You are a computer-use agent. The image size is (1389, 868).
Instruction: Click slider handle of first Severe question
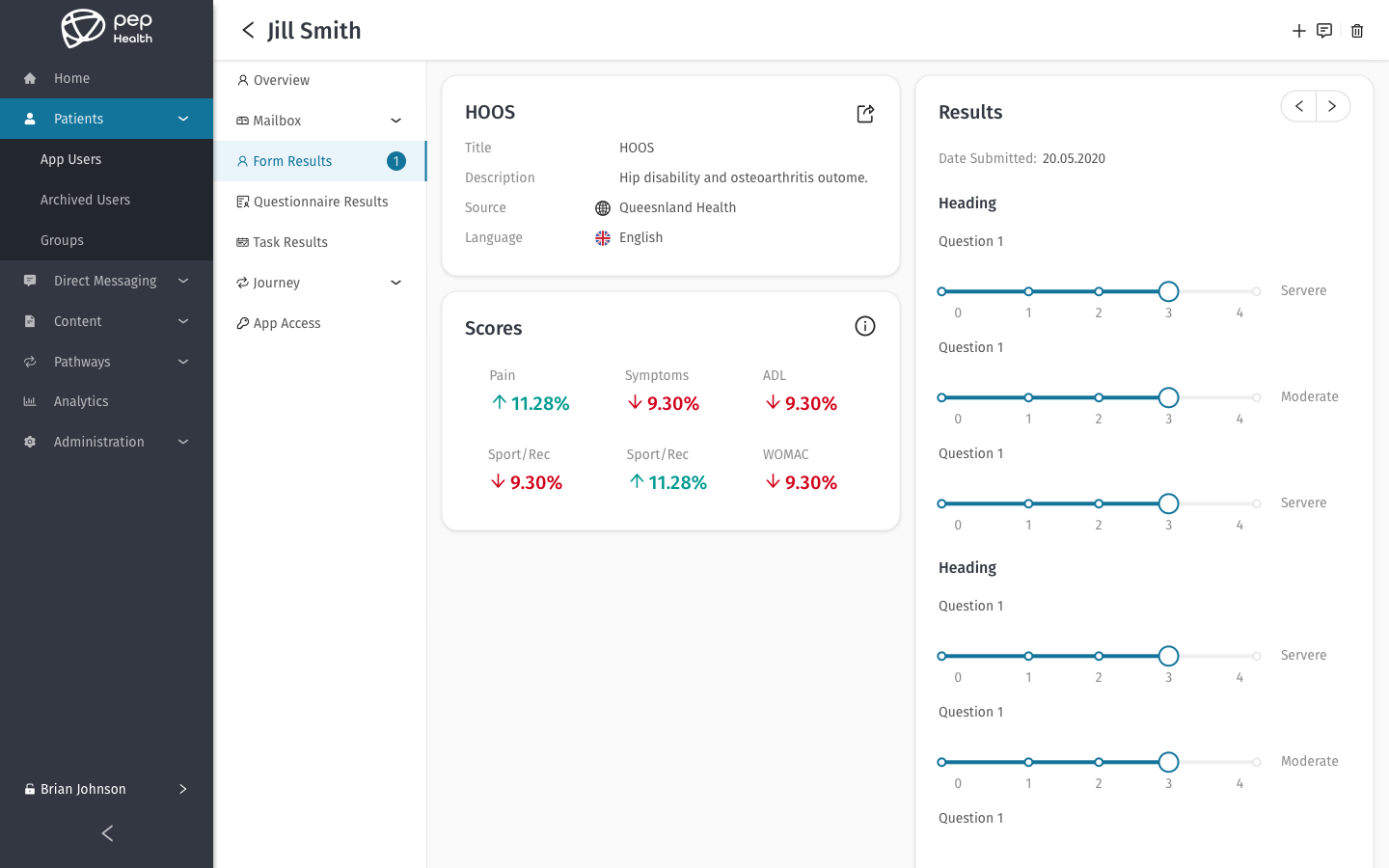(1168, 291)
